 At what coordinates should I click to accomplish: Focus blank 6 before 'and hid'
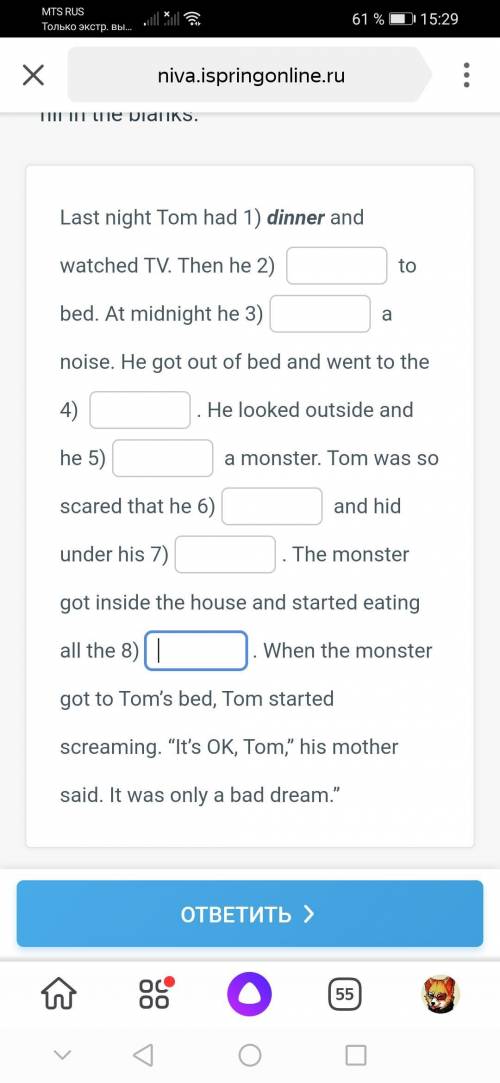pos(272,506)
